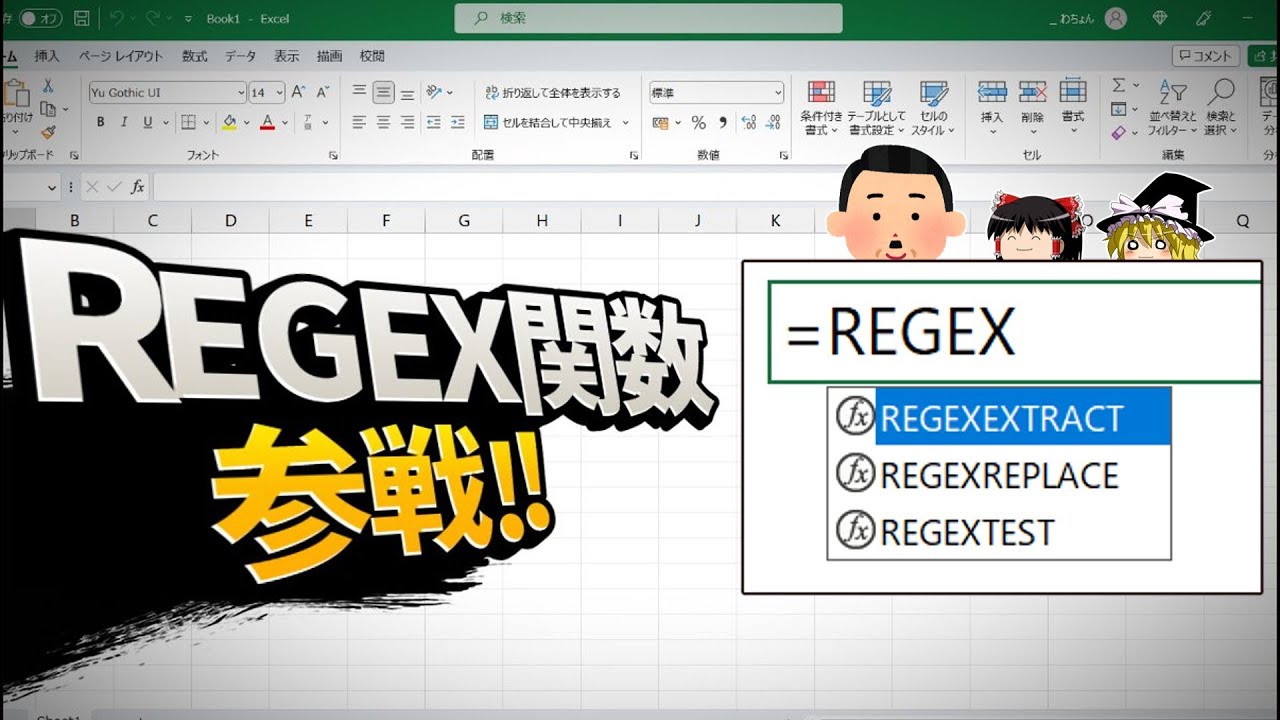Viewport: 1280px width, 720px height.
Task: Toggle Middle Align
Action: point(383,92)
